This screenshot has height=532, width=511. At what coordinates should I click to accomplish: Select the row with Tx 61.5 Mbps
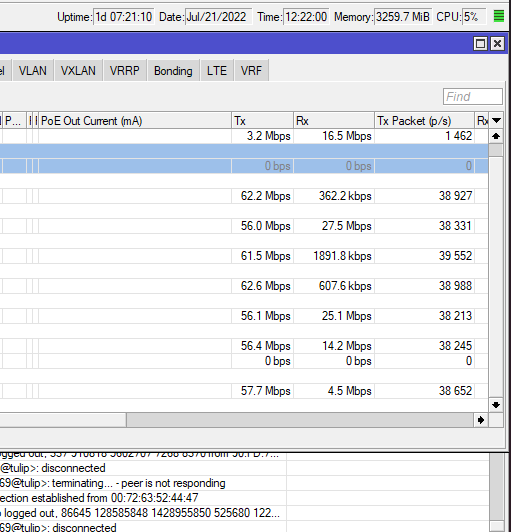pyautogui.click(x=244, y=256)
